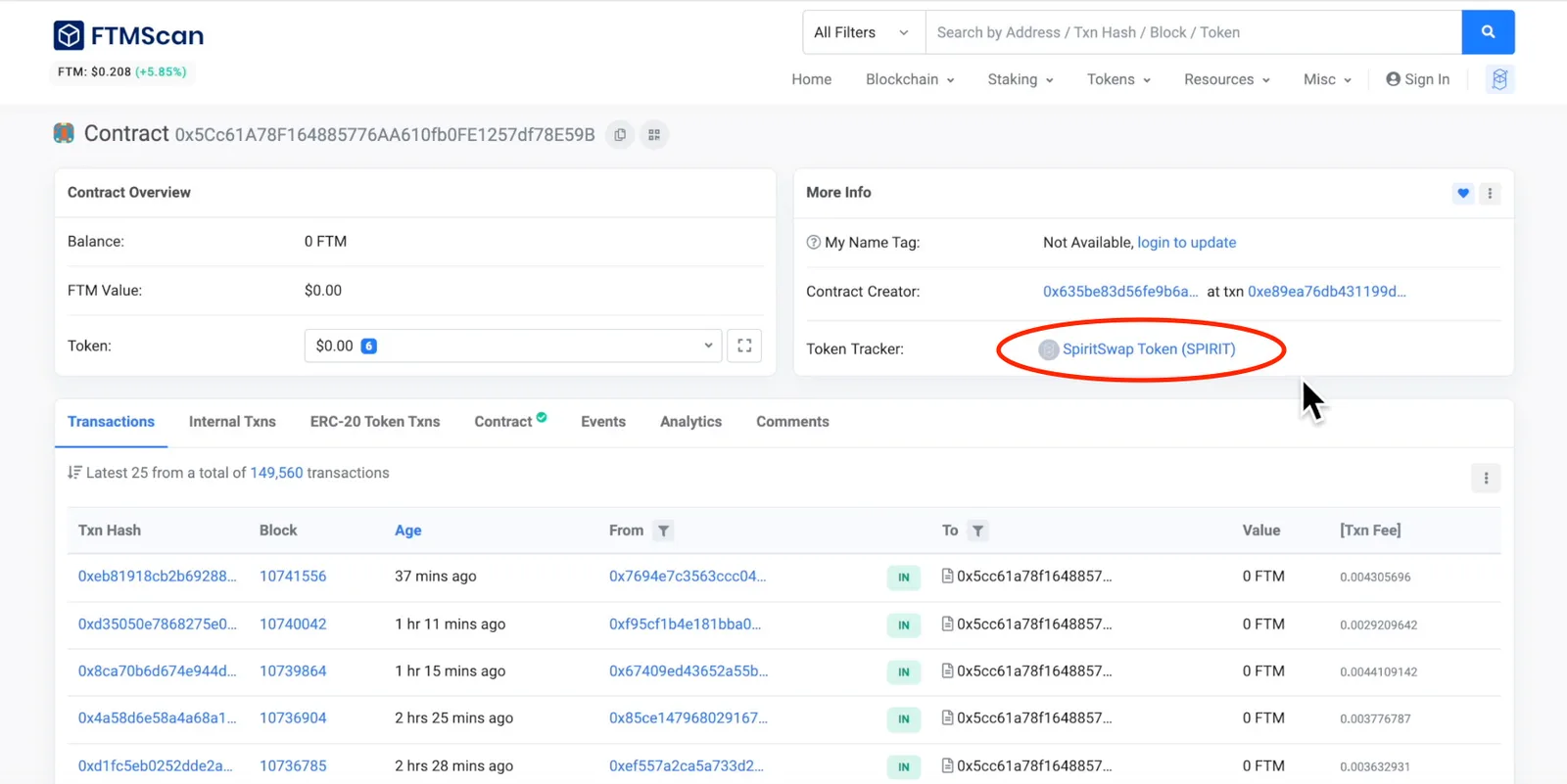Click the contract file icon in block 10736785 row

(947, 765)
